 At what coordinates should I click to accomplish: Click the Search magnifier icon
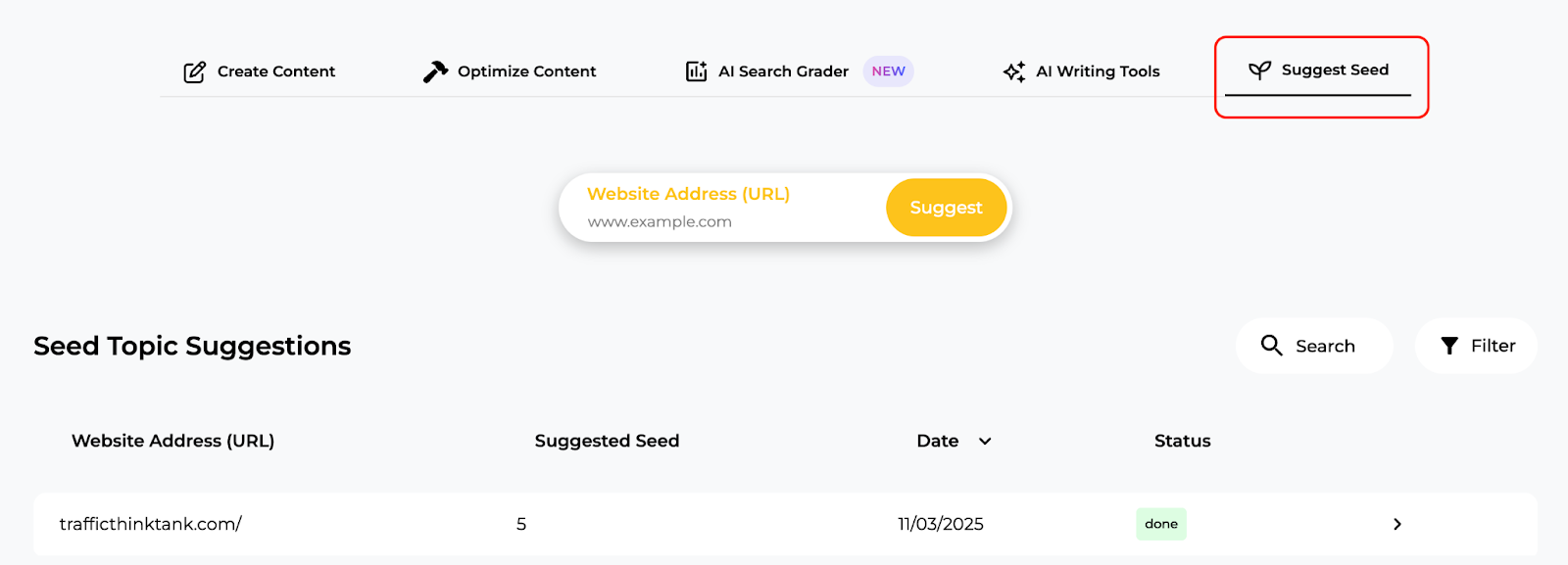[1271, 346]
